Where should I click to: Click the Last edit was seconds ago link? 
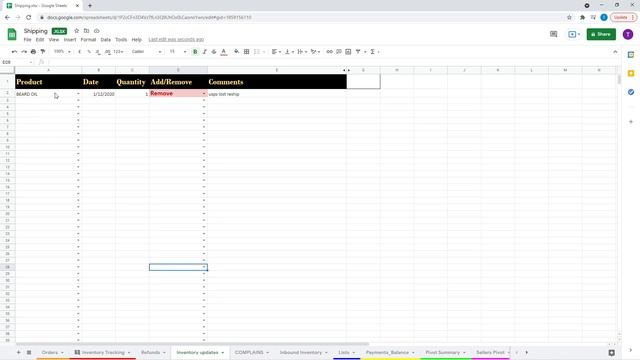pyautogui.click(x=176, y=40)
